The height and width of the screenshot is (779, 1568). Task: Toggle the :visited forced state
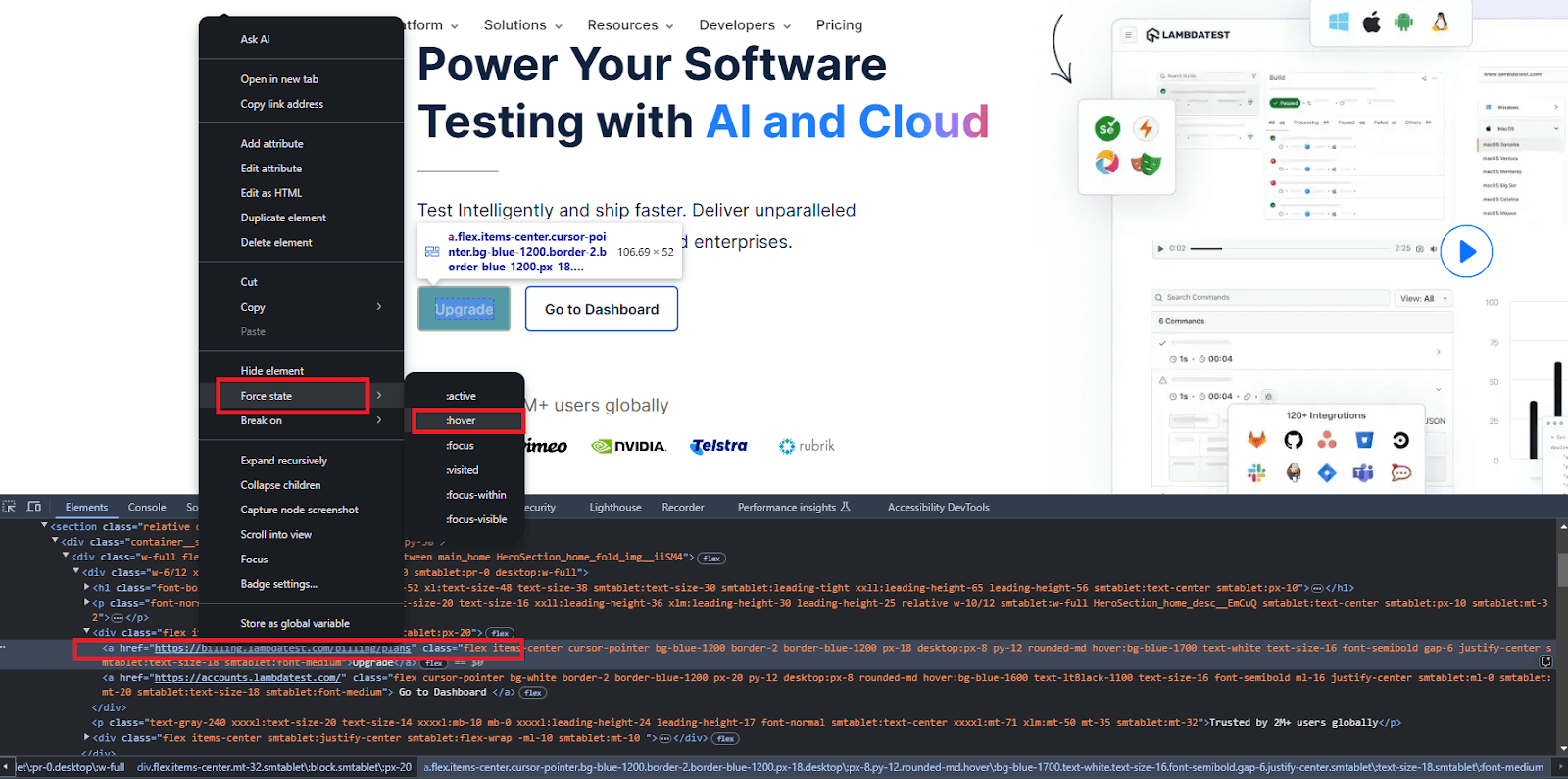[x=465, y=470]
